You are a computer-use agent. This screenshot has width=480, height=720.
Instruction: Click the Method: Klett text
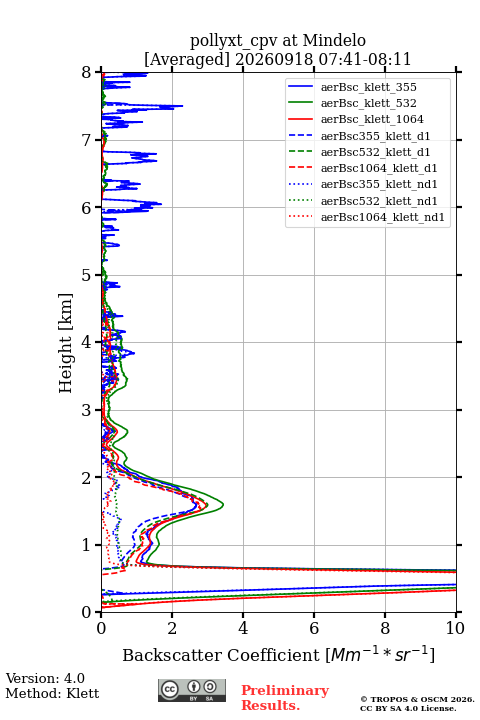point(52,693)
